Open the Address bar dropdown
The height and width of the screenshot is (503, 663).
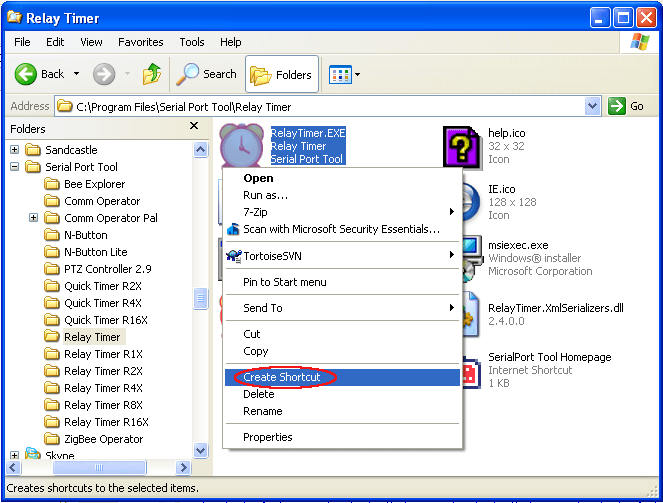tap(592, 106)
